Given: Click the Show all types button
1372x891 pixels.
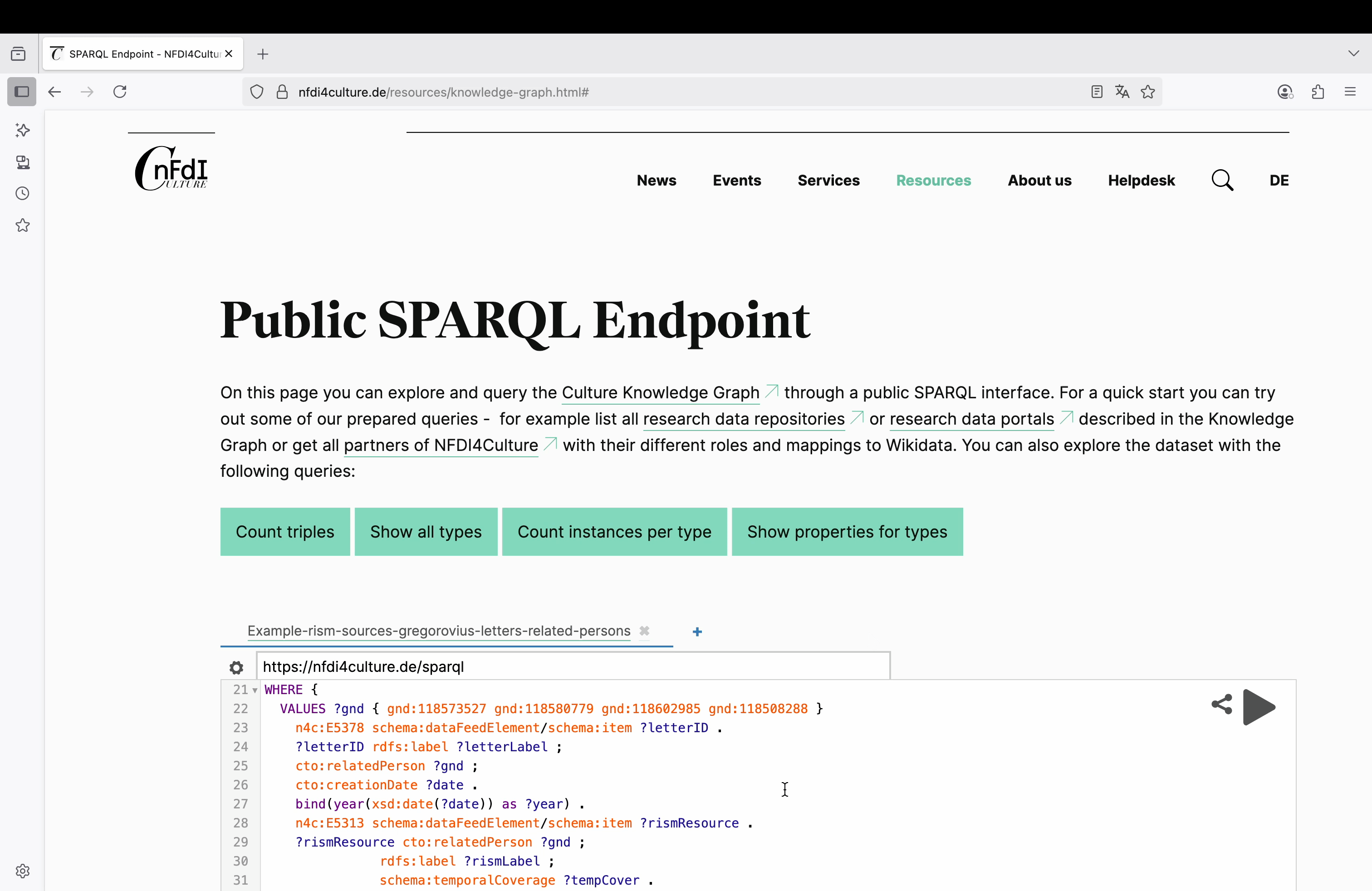Looking at the screenshot, I should pyautogui.click(x=426, y=531).
